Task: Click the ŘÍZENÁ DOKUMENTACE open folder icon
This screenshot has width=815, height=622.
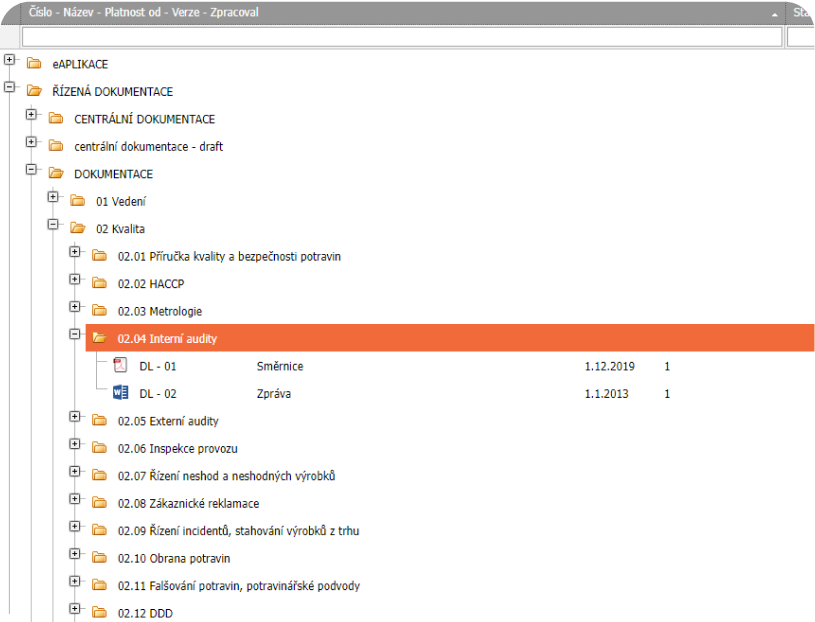Action: pyautogui.click(x=34, y=91)
